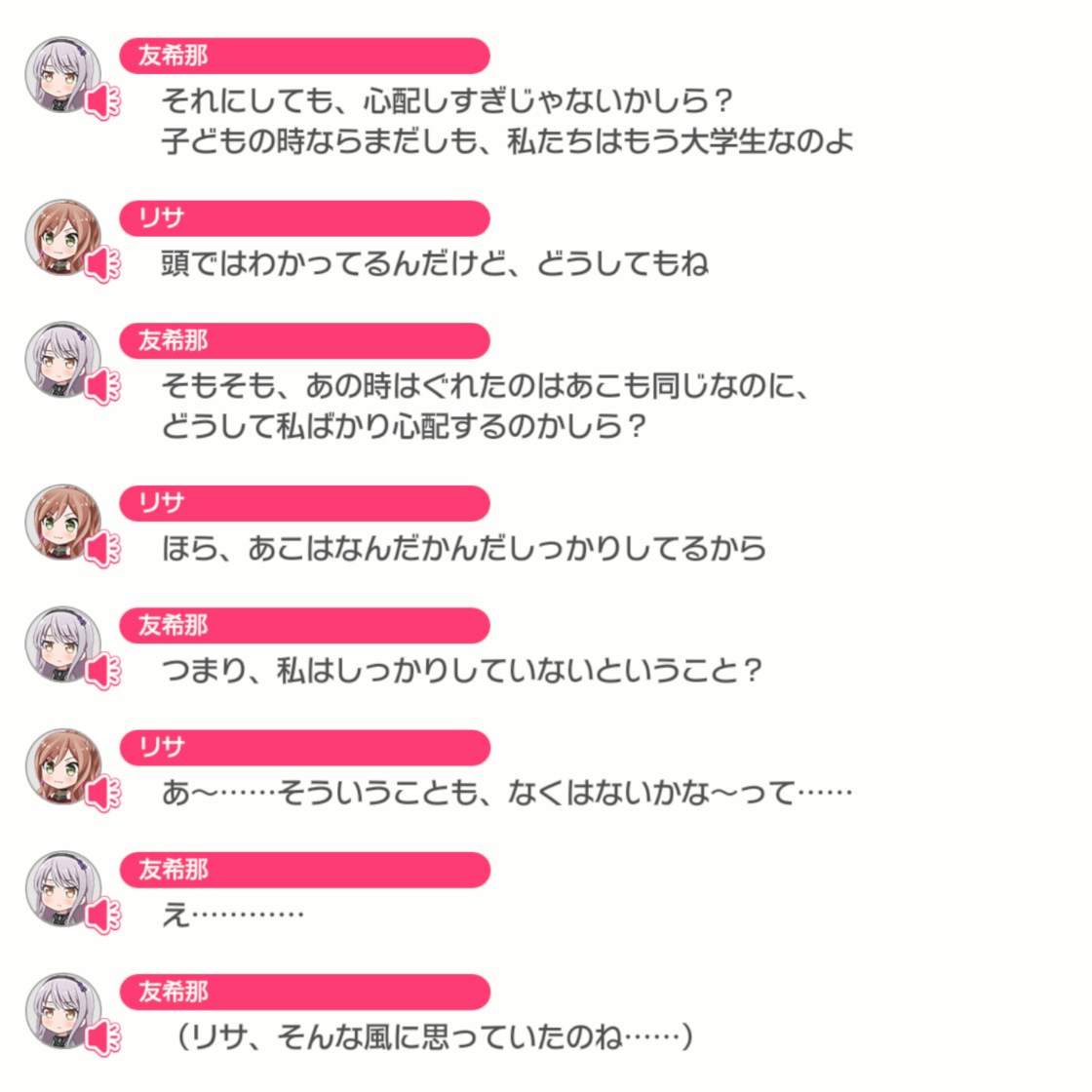Play voice for 友希那's line starting そもそも
Viewport: 1092px width, 1092px height.
(x=103, y=387)
